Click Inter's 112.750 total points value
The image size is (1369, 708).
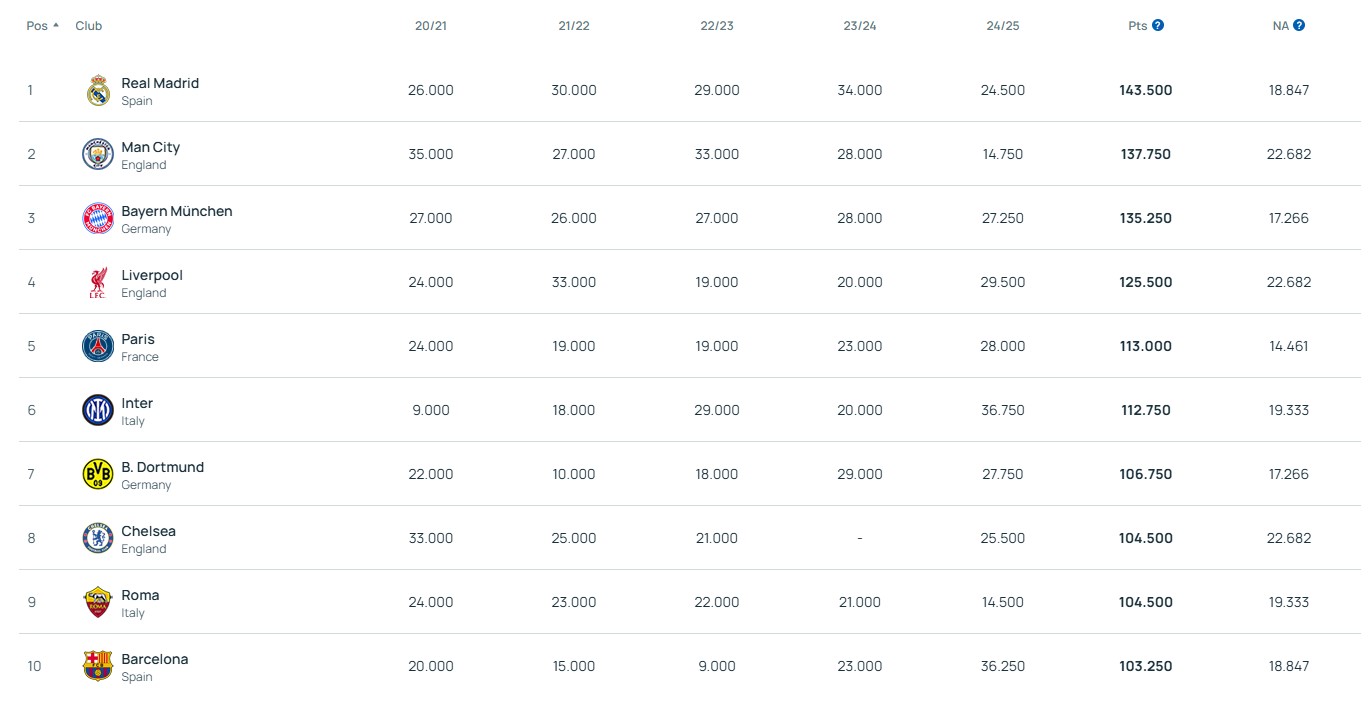tap(1145, 410)
